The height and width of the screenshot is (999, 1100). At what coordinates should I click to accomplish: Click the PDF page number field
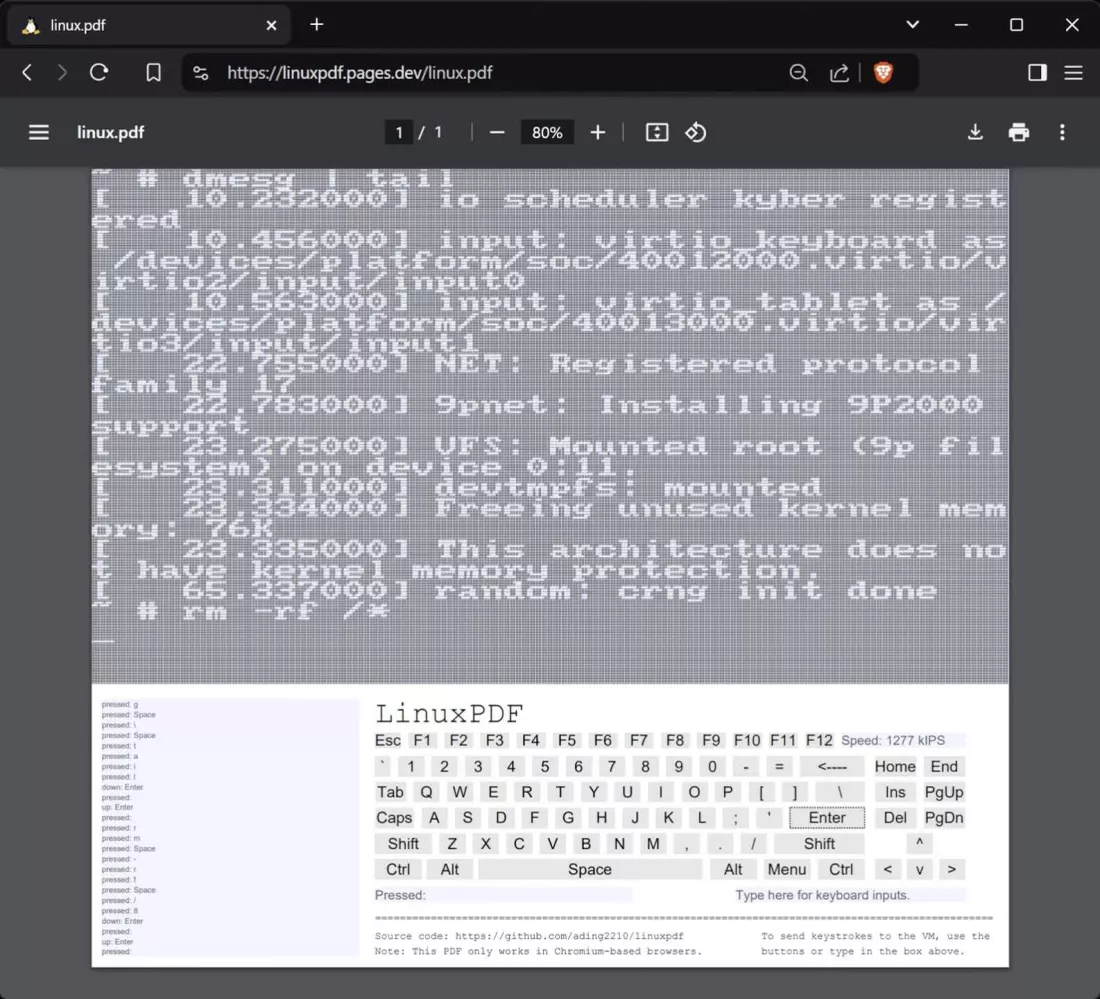tap(398, 133)
